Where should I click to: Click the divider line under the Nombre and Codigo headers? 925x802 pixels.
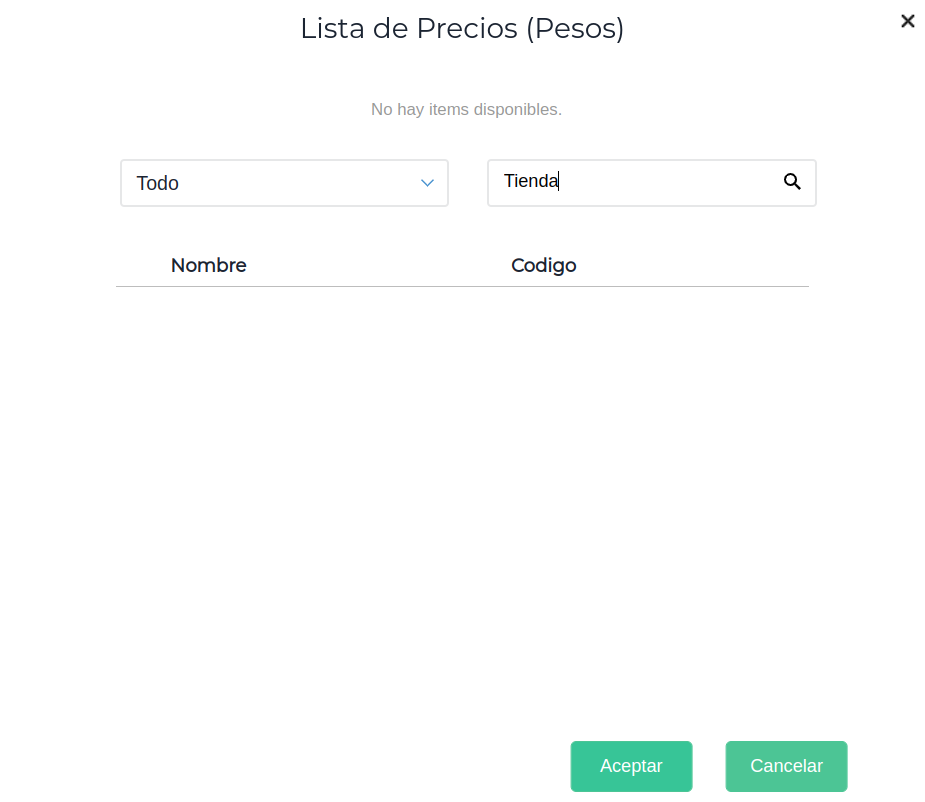pyautogui.click(x=462, y=287)
